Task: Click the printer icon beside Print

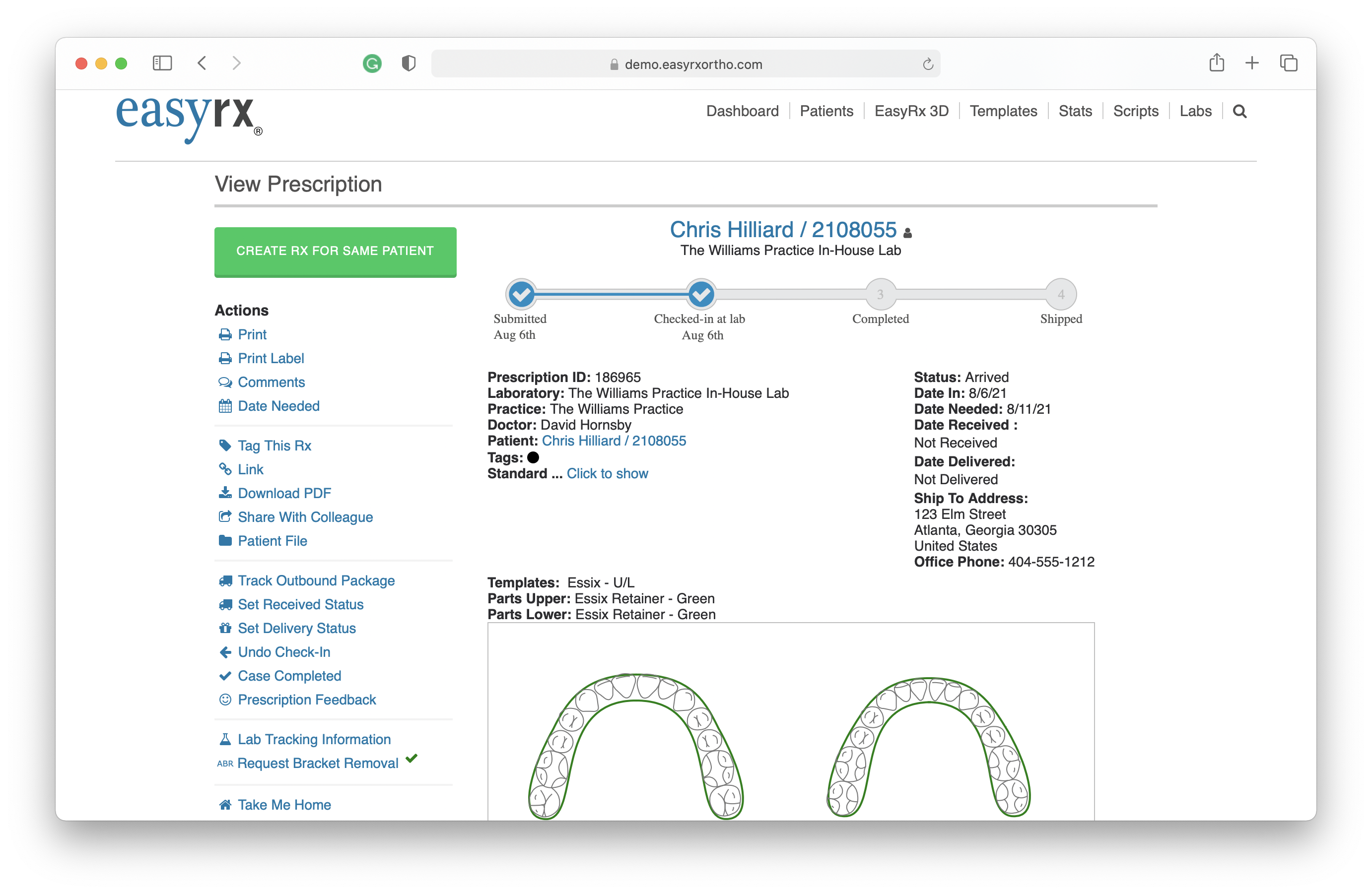Action: point(225,335)
